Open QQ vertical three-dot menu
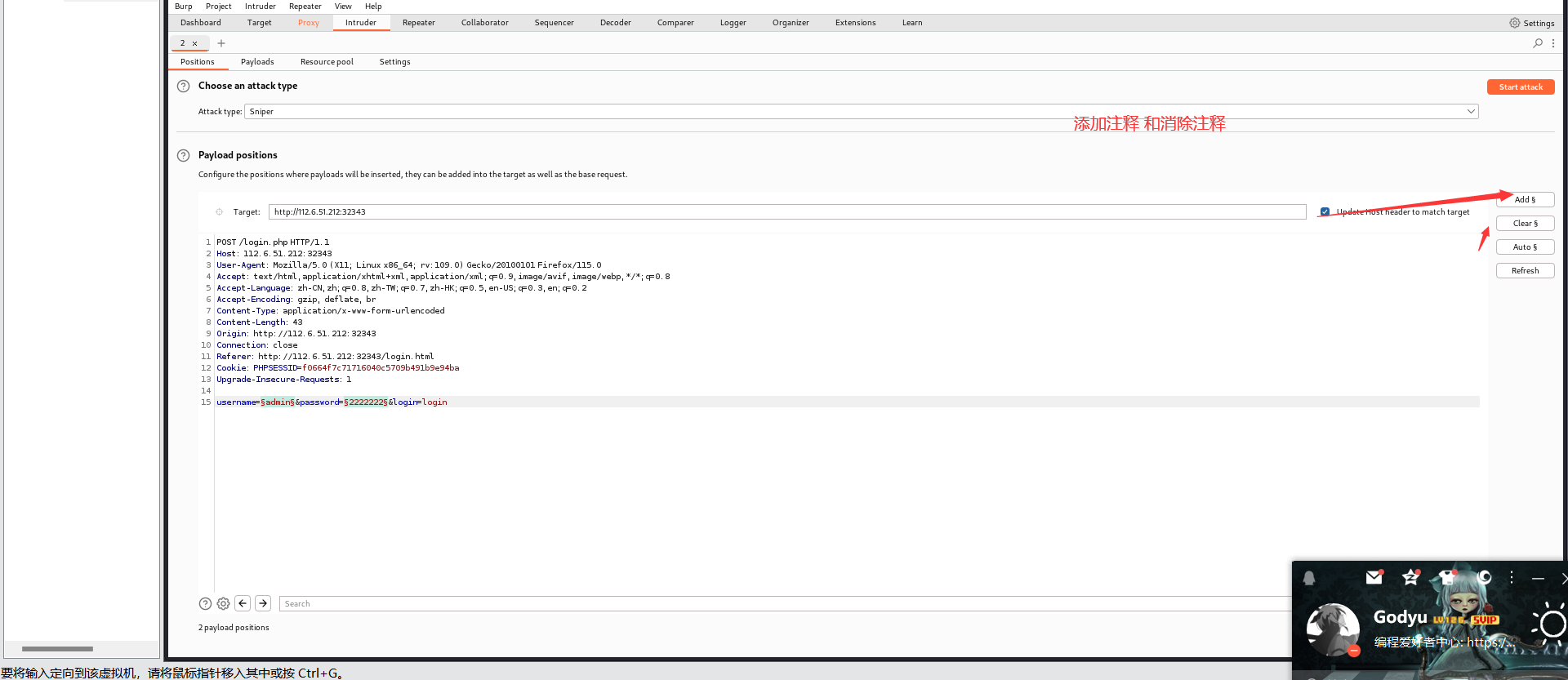The height and width of the screenshot is (680, 1568). point(1512,577)
